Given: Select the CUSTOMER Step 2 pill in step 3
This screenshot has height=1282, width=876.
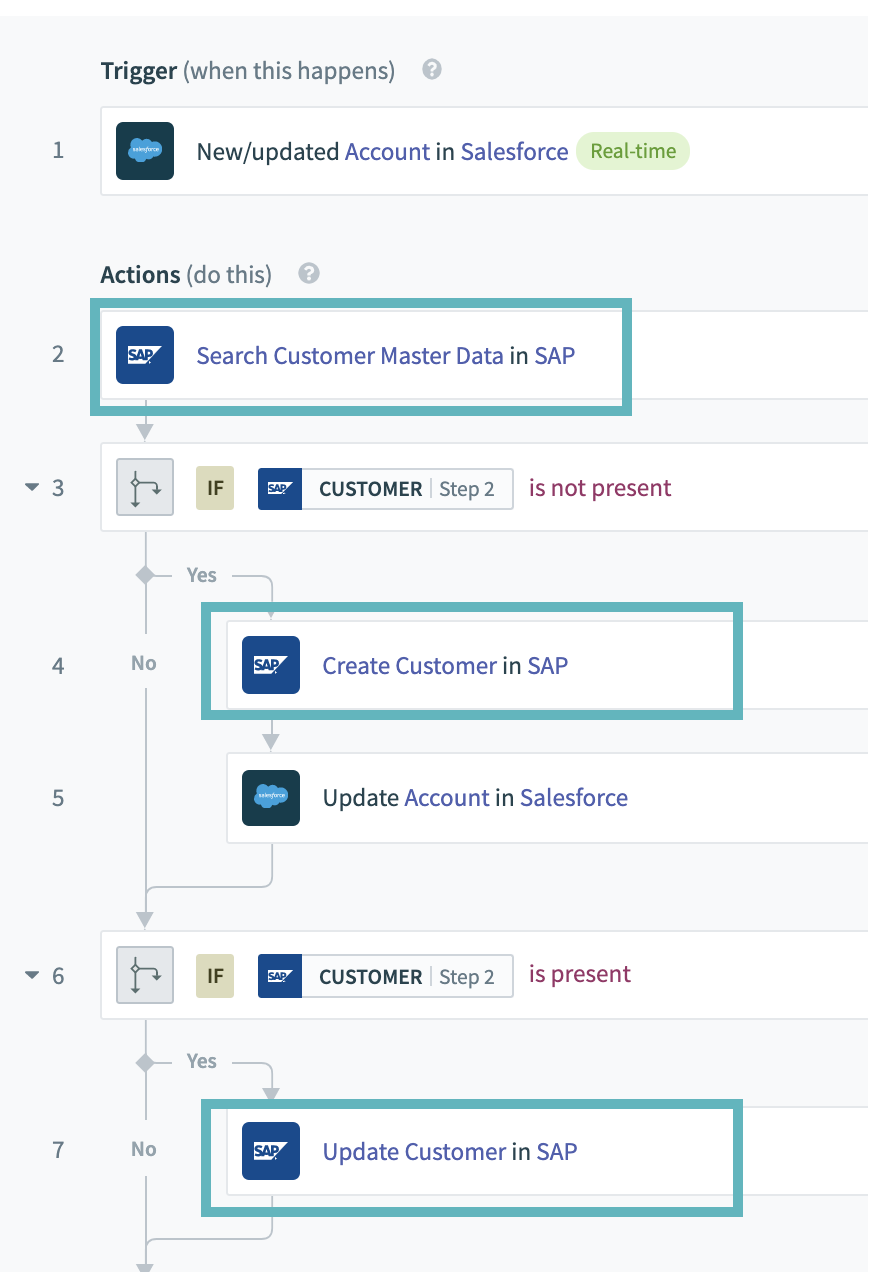Looking at the screenshot, I should [x=386, y=489].
